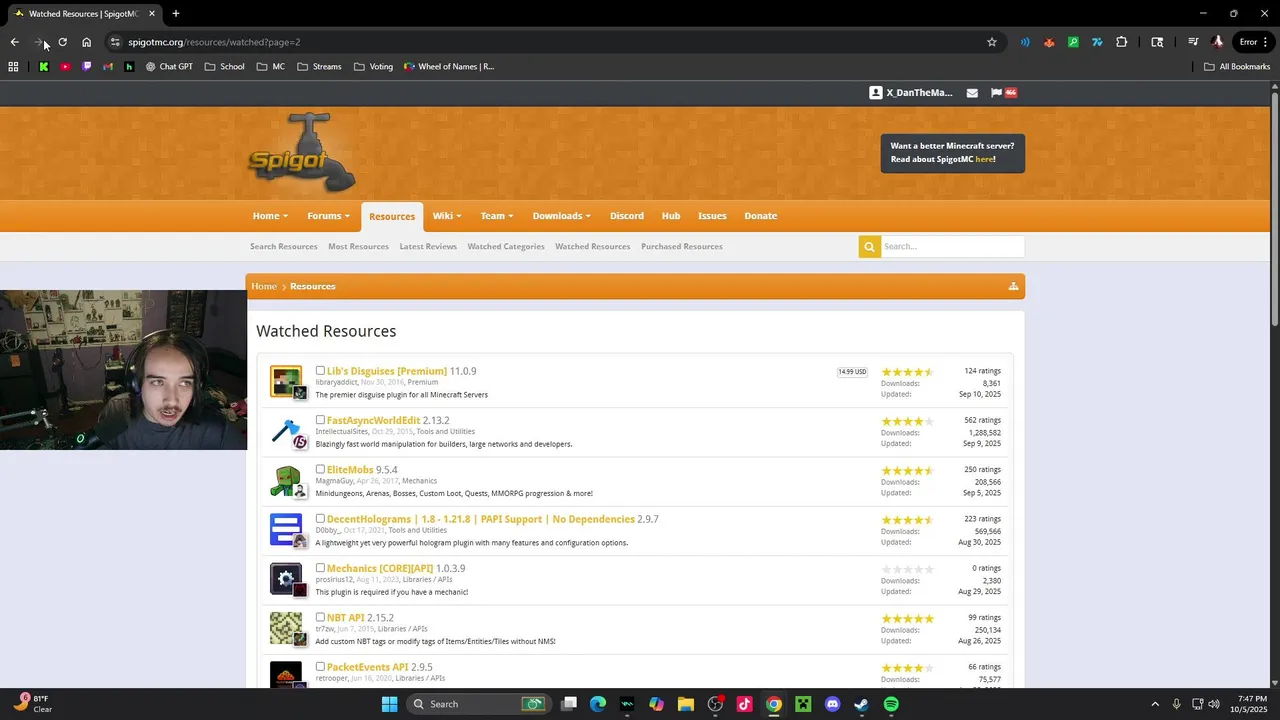Open the Hub nav item
Screen dimensions: 1280x720
(x=671, y=216)
